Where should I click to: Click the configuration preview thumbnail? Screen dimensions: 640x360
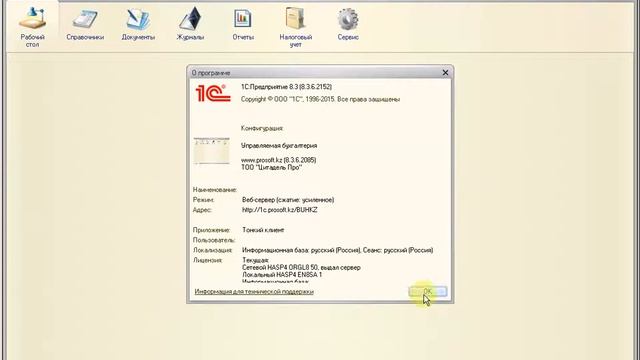pyautogui.click(x=211, y=151)
